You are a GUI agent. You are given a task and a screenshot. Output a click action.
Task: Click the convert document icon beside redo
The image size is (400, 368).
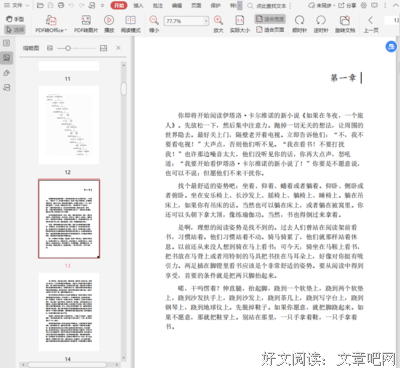[x=92, y=5]
